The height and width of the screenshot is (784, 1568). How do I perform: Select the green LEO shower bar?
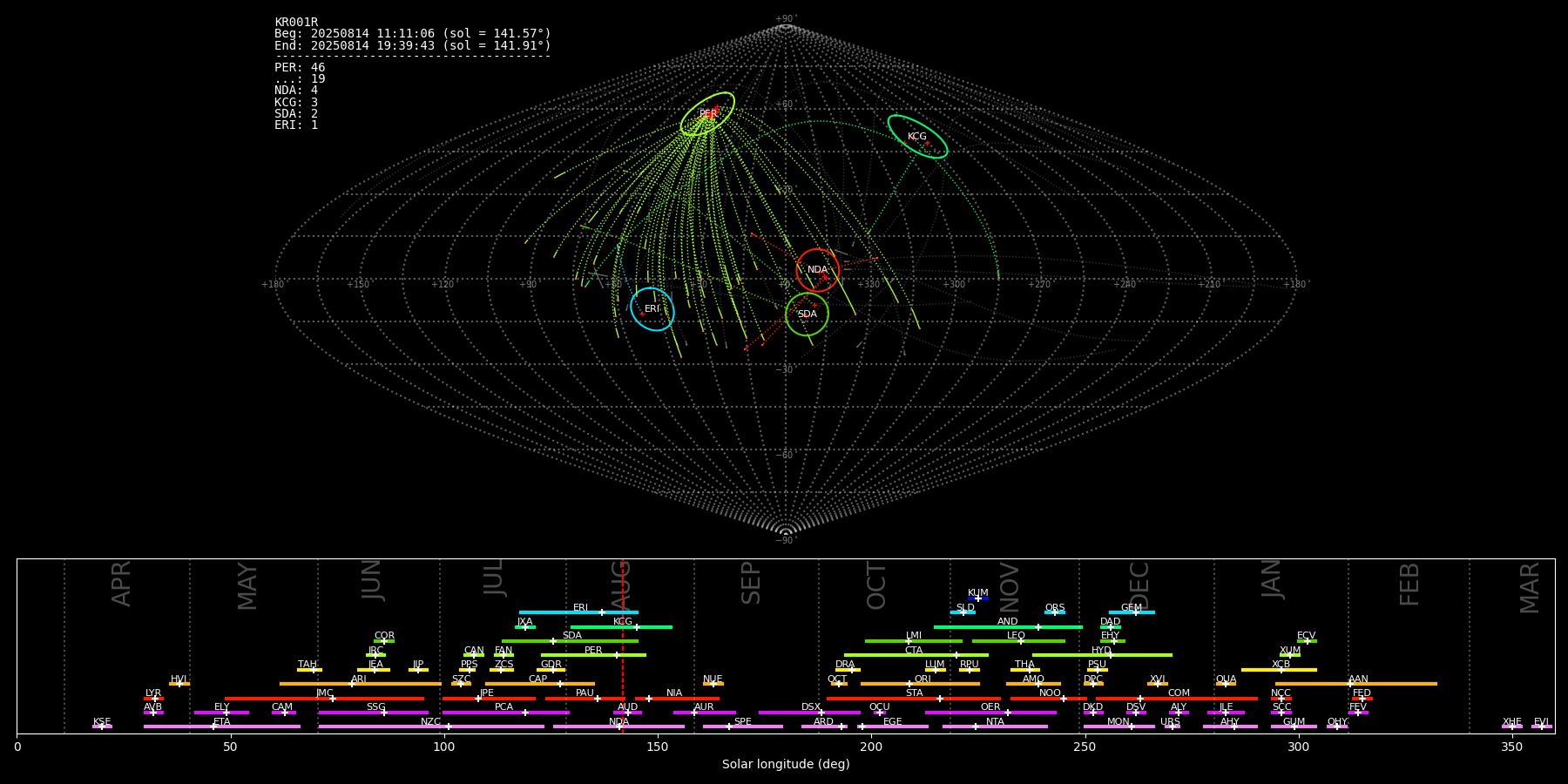click(1018, 641)
